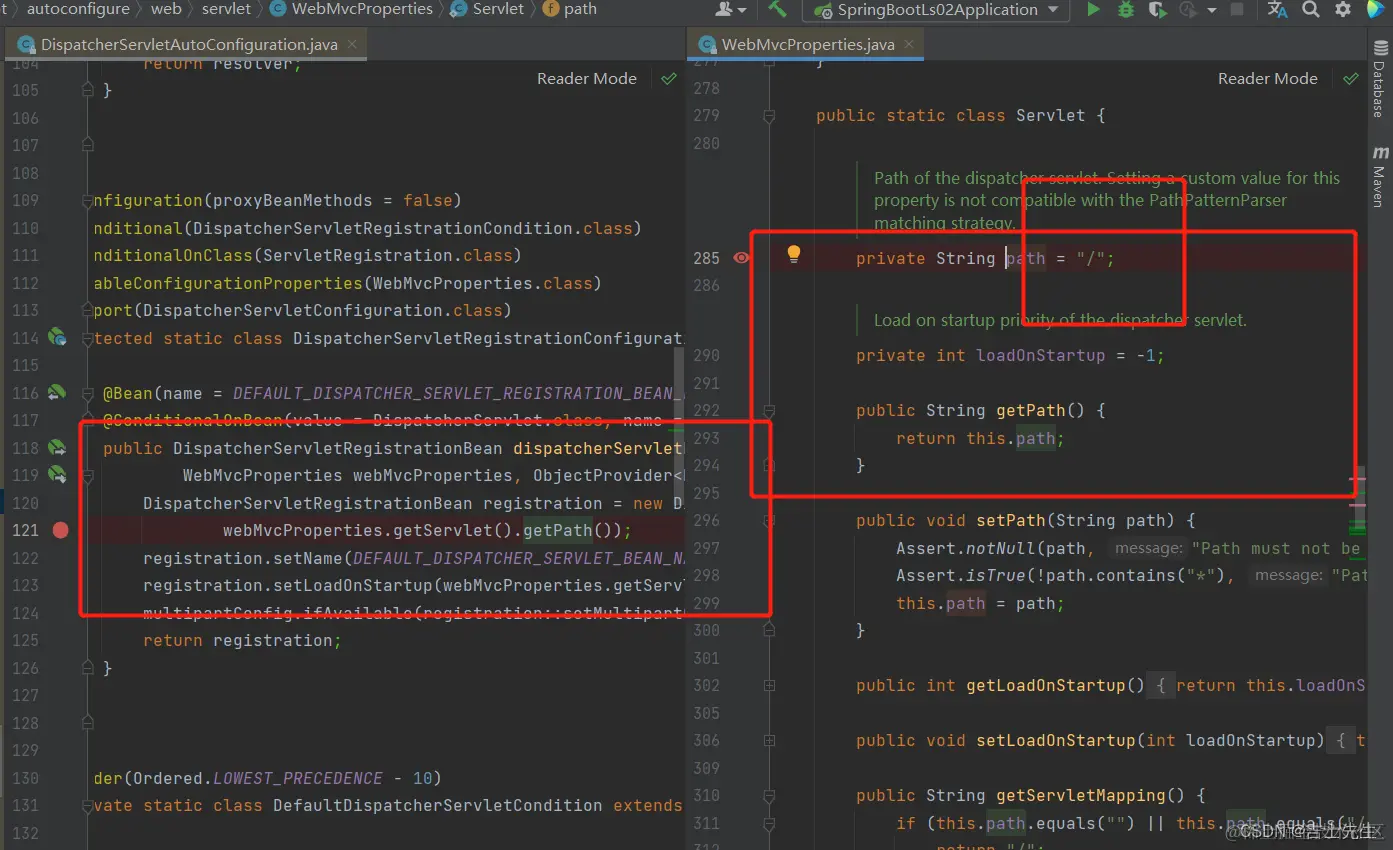Build project with the hammer icon

[777, 10]
